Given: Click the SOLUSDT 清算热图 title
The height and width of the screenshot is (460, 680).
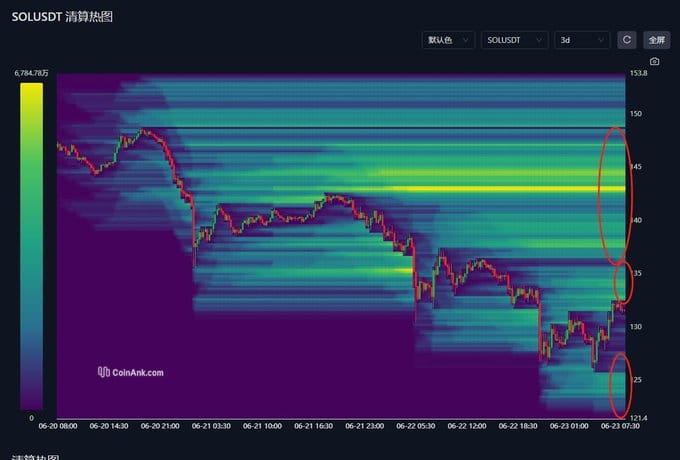Looking at the screenshot, I should click(62, 17).
